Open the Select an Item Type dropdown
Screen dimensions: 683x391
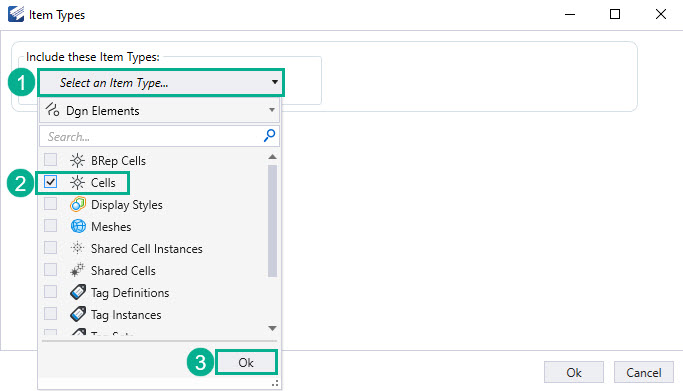(x=161, y=82)
